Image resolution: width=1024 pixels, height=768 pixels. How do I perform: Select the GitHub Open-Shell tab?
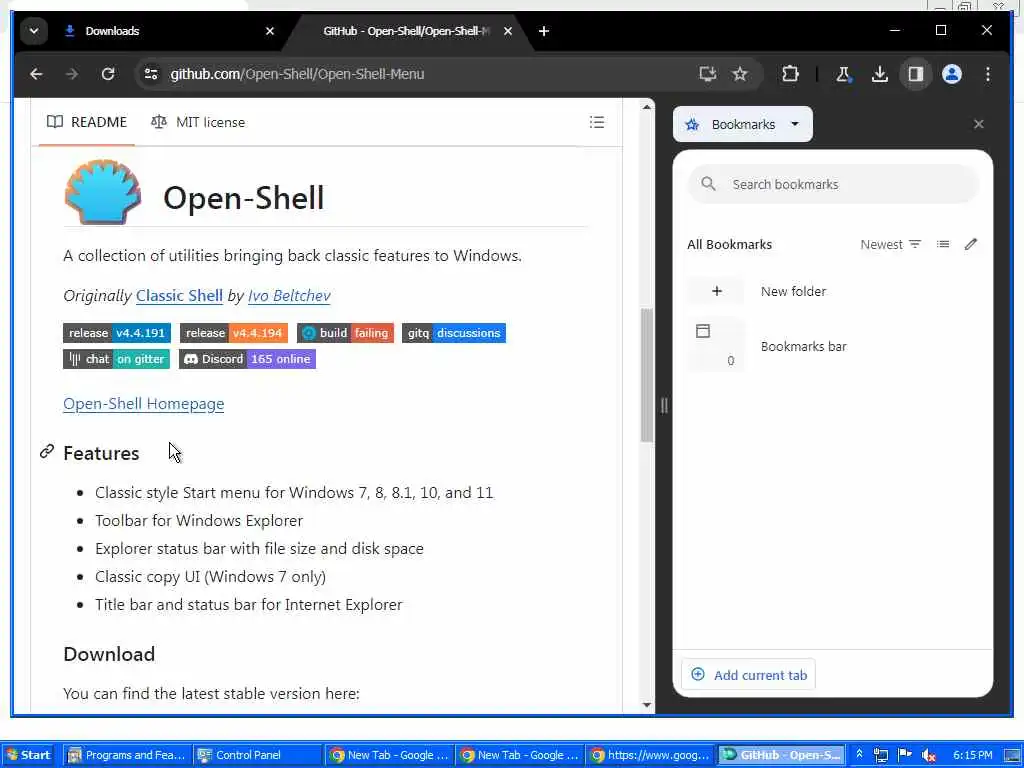[405, 31]
